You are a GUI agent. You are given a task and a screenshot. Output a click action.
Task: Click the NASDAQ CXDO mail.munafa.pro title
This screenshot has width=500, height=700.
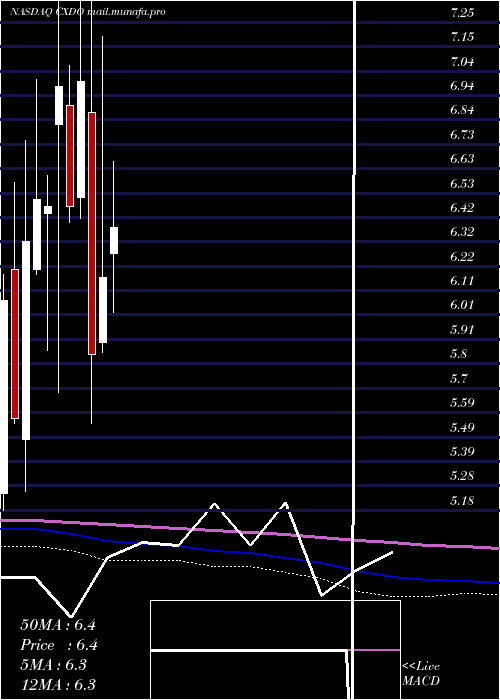click(88, 12)
